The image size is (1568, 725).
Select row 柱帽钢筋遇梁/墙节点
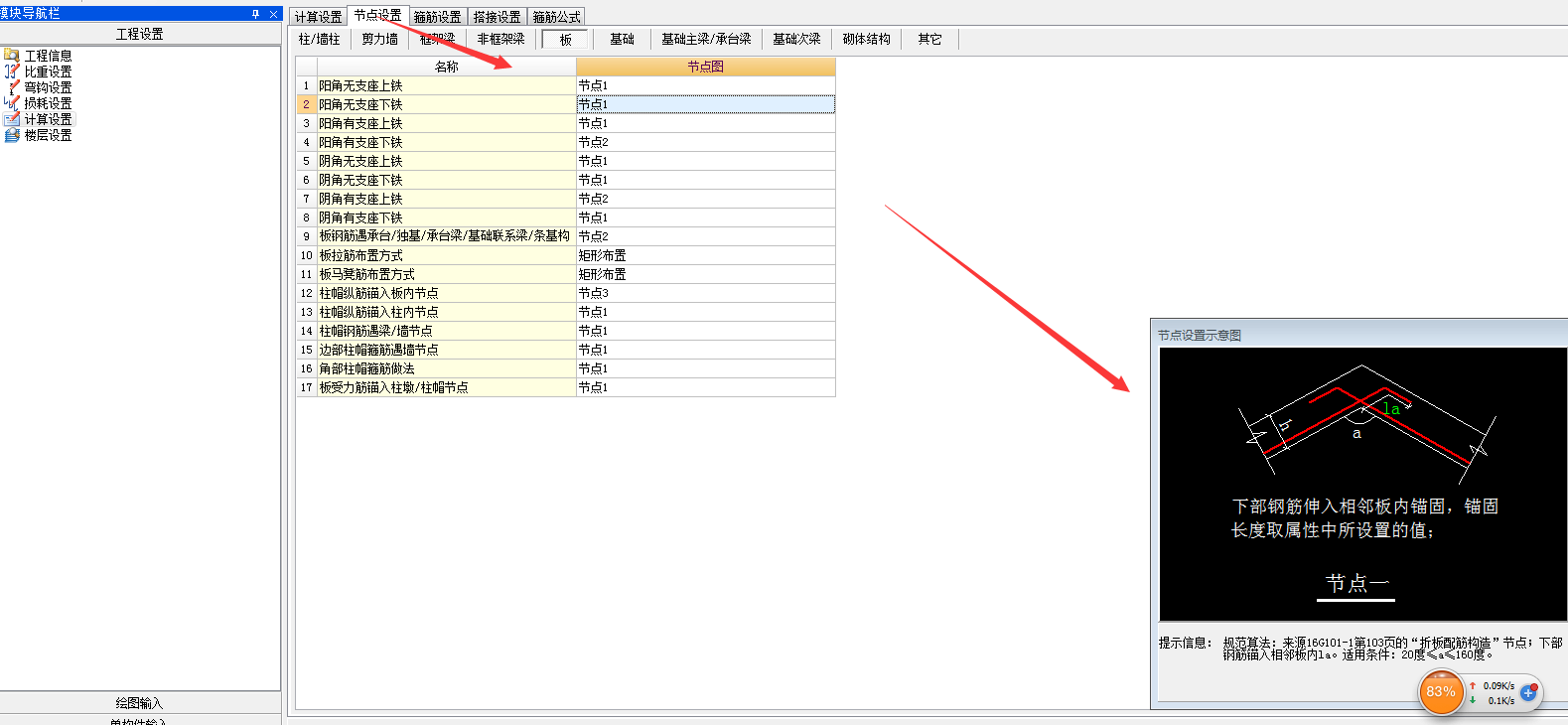pyautogui.click(x=446, y=331)
